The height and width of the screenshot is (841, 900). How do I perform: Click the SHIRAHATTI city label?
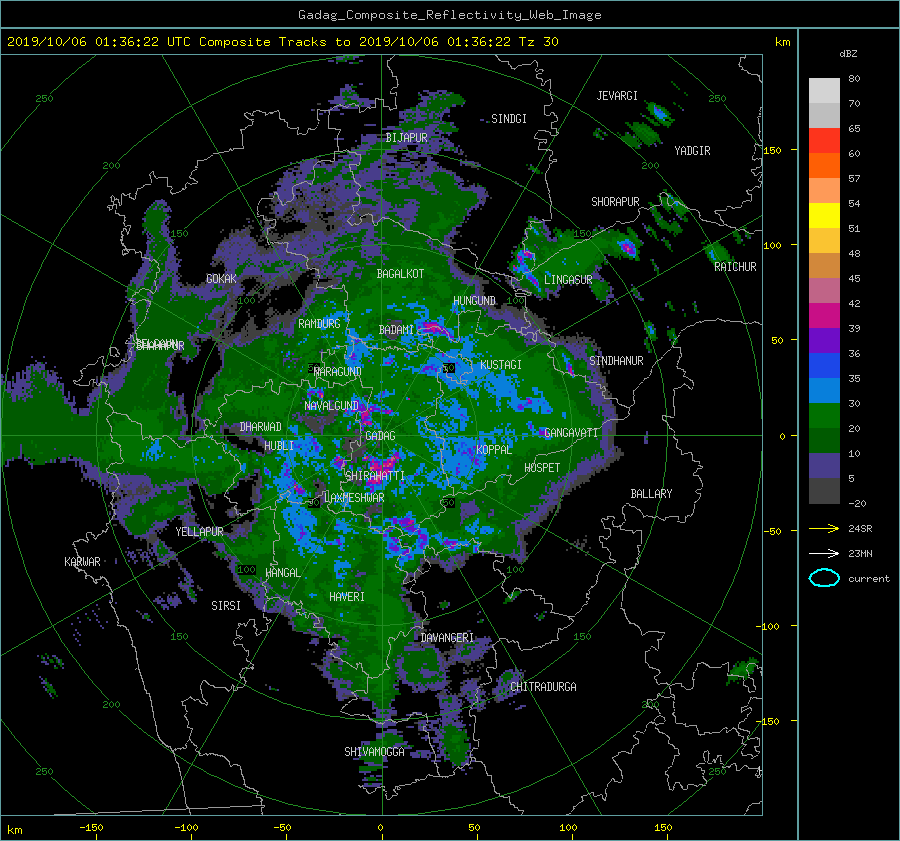[375, 476]
